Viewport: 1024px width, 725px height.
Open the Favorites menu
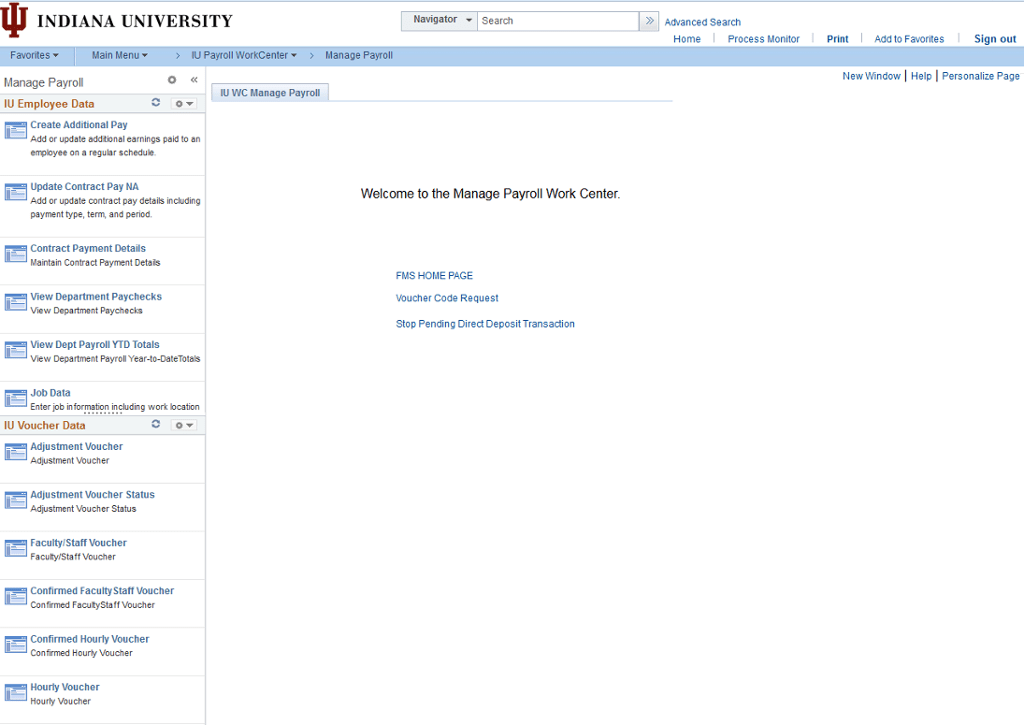(34, 56)
